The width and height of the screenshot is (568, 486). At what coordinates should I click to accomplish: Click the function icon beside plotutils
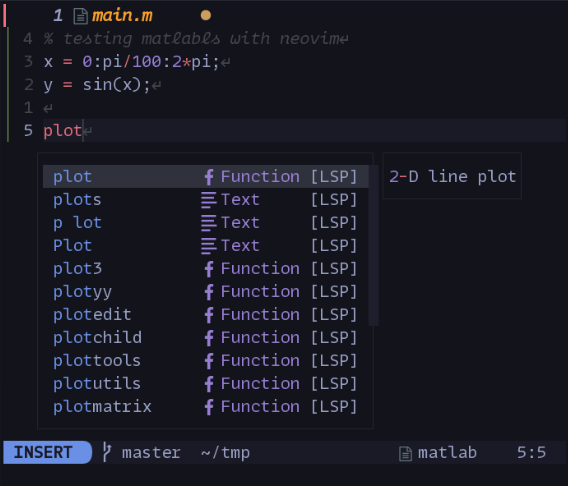click(209, 384)
